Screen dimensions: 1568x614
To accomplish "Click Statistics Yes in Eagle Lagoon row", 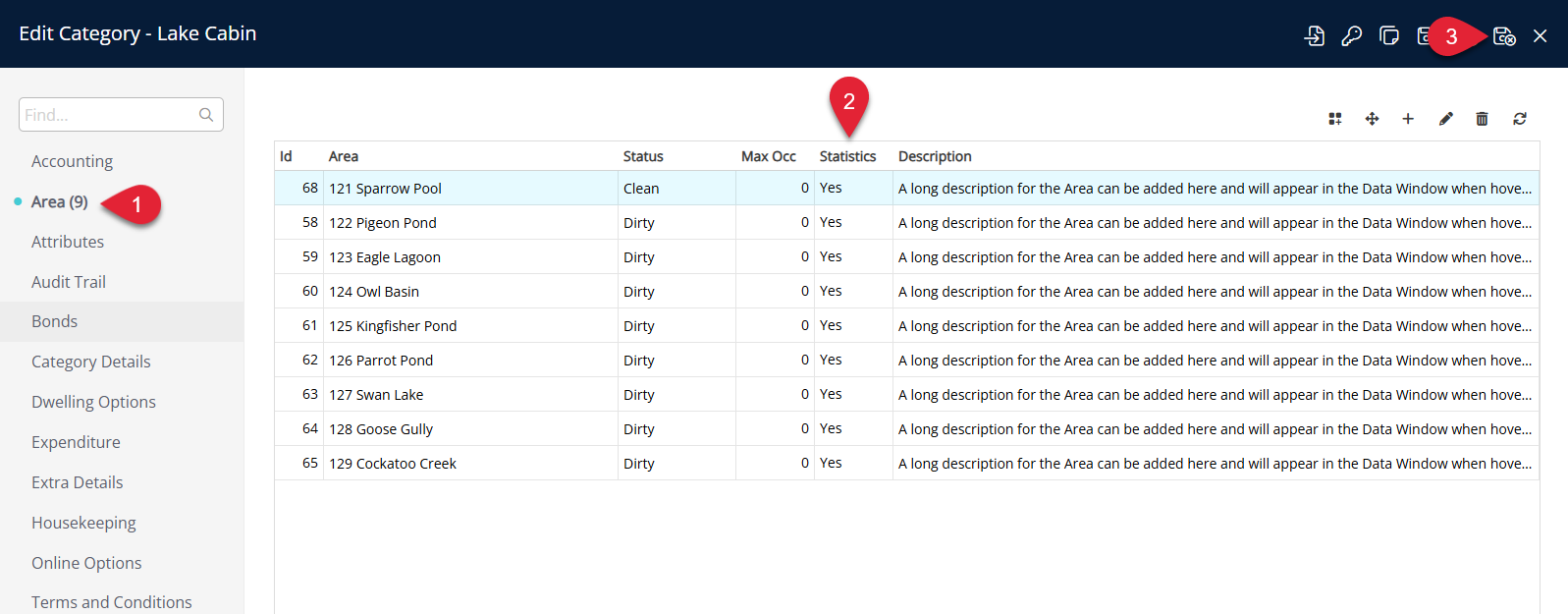I will [x=831, y=256].
